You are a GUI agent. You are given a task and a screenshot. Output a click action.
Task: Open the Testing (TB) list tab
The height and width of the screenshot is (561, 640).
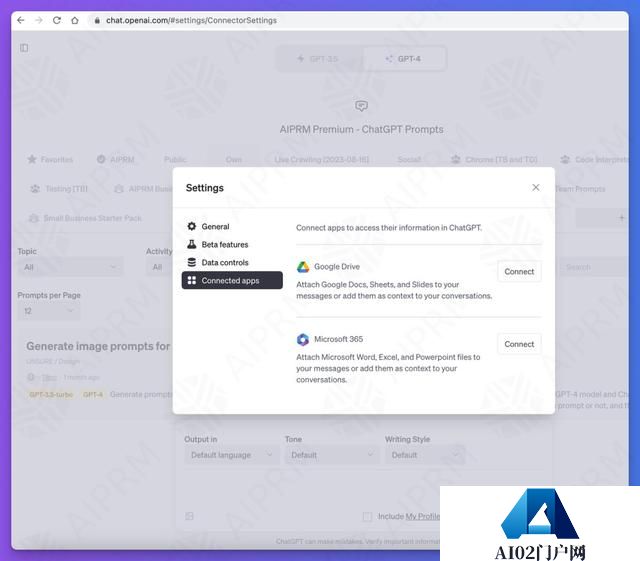tap(59, 189)
